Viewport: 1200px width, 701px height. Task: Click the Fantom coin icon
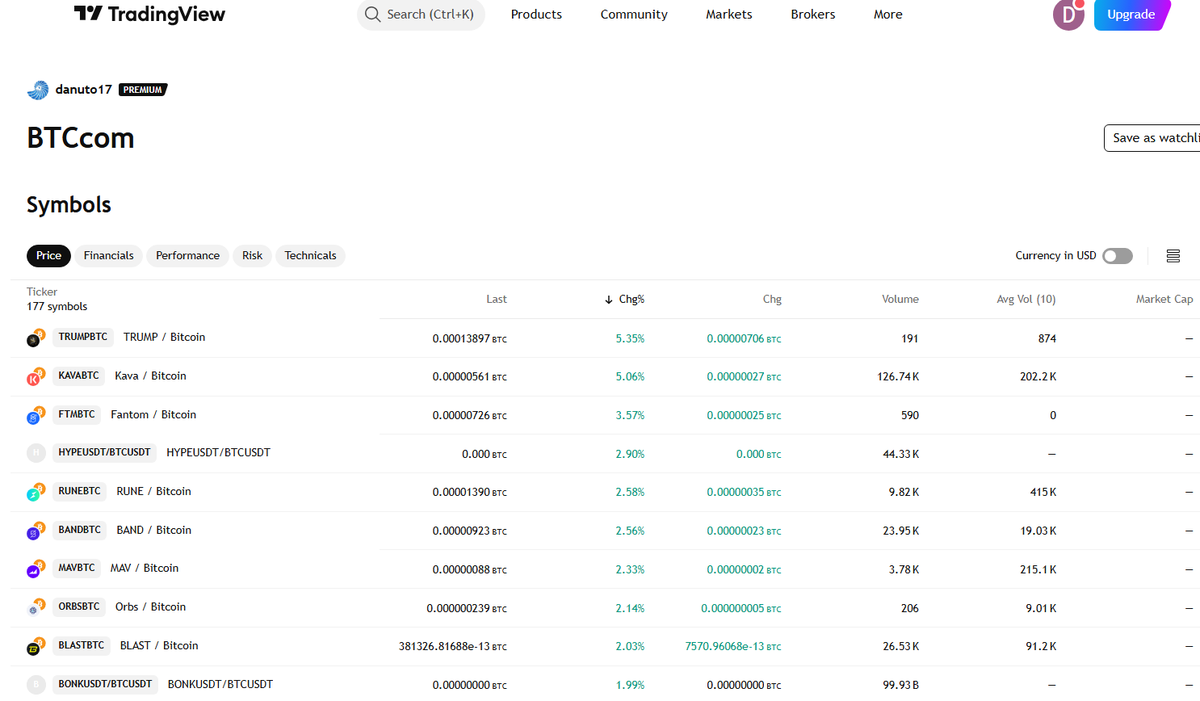[x=36, y=415]
